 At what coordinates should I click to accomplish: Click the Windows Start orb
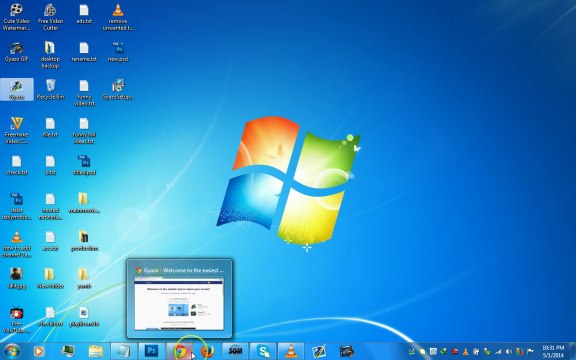pos(12,351)
